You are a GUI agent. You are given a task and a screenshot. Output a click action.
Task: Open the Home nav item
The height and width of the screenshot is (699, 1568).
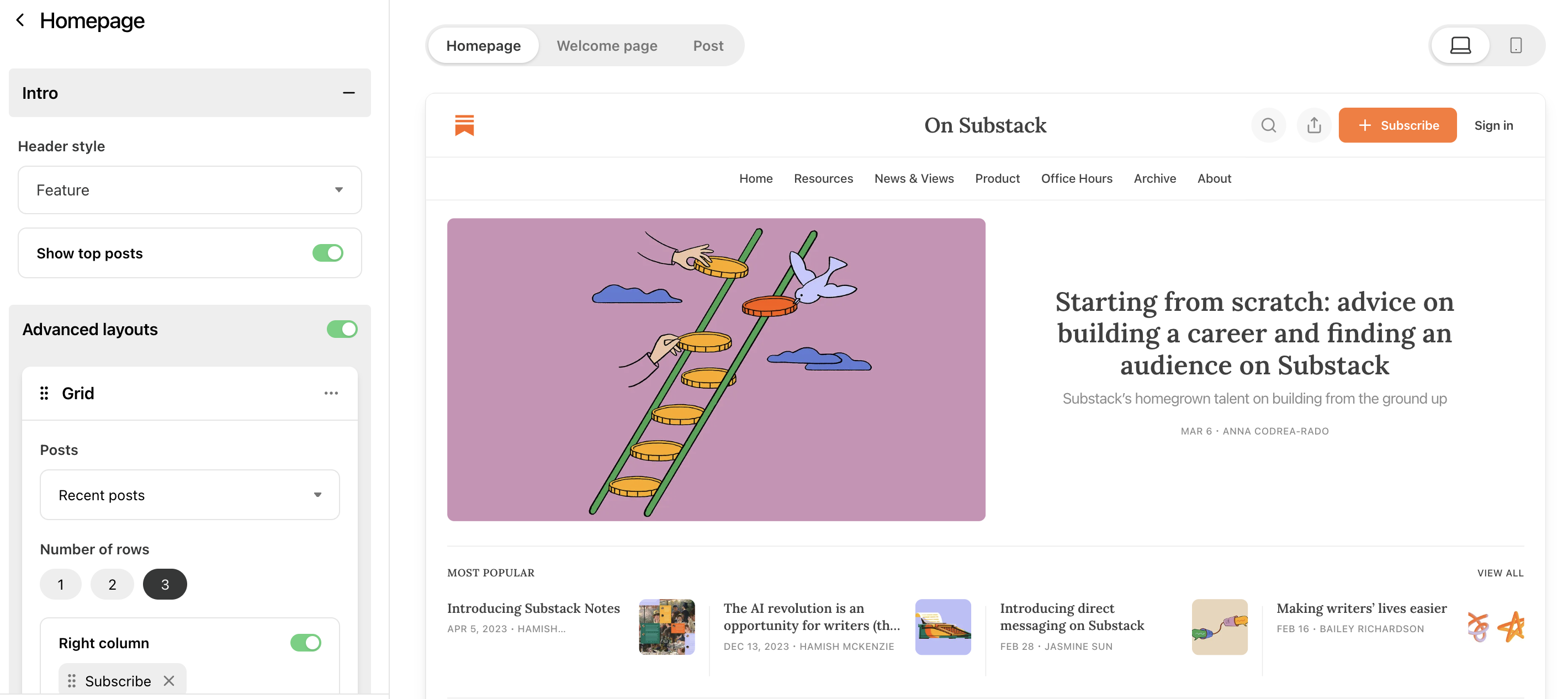point(755,178)
